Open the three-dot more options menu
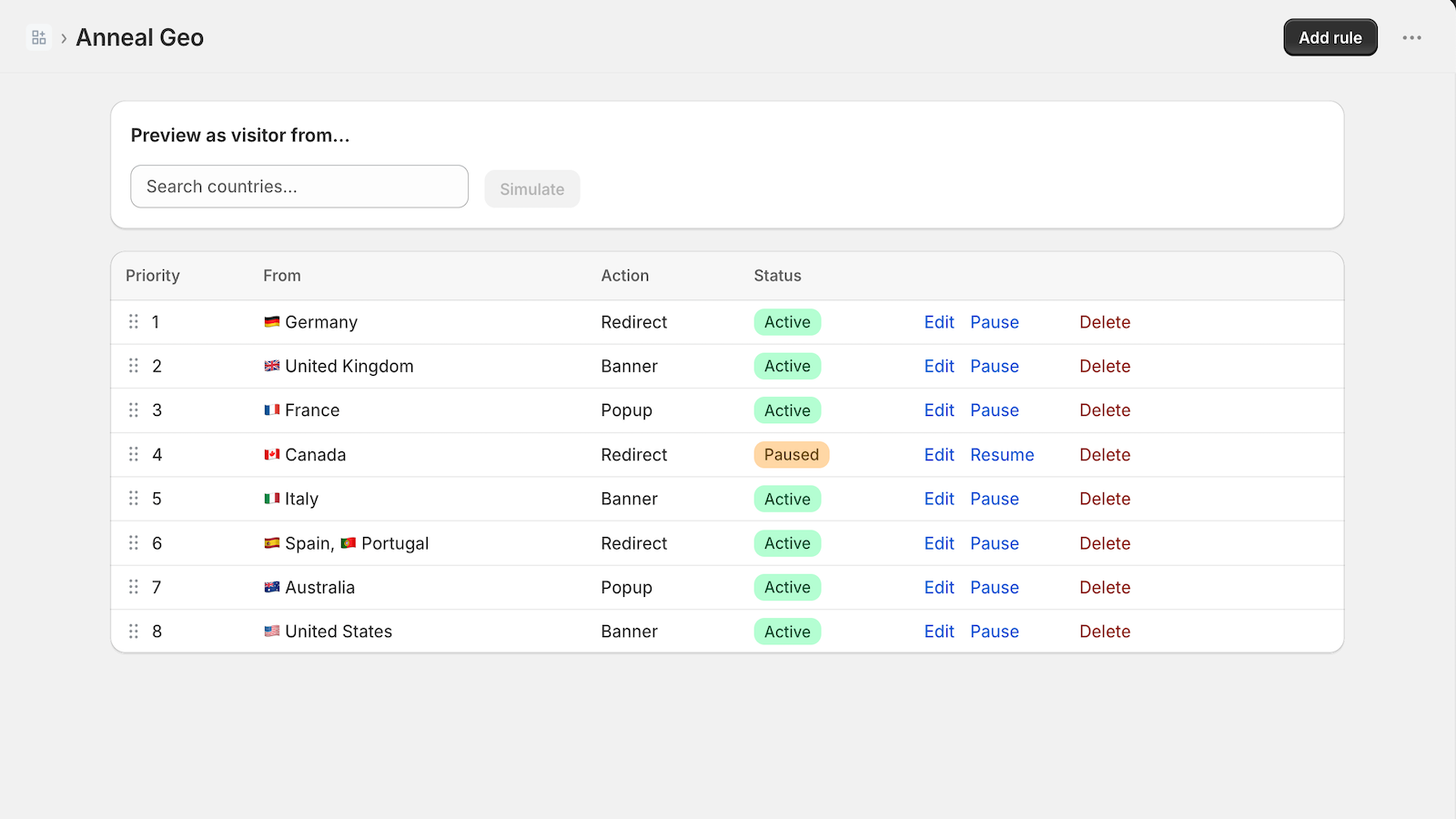 [x=1411, y=37]
